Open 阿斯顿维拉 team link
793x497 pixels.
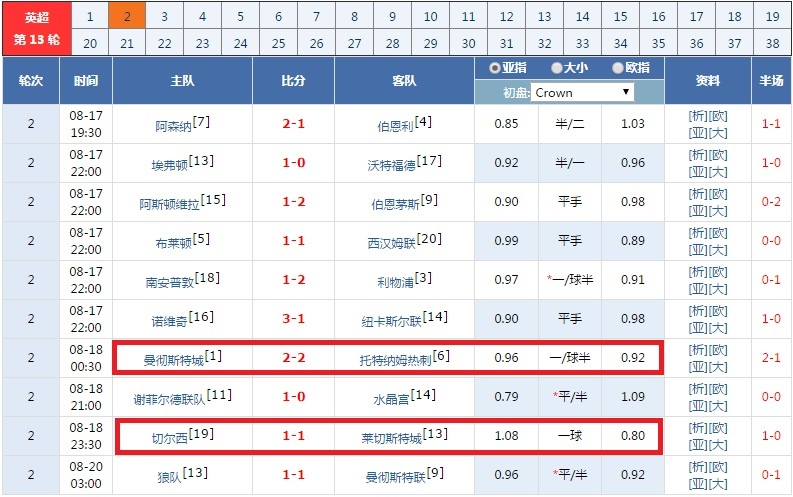(x=169, y=204)
